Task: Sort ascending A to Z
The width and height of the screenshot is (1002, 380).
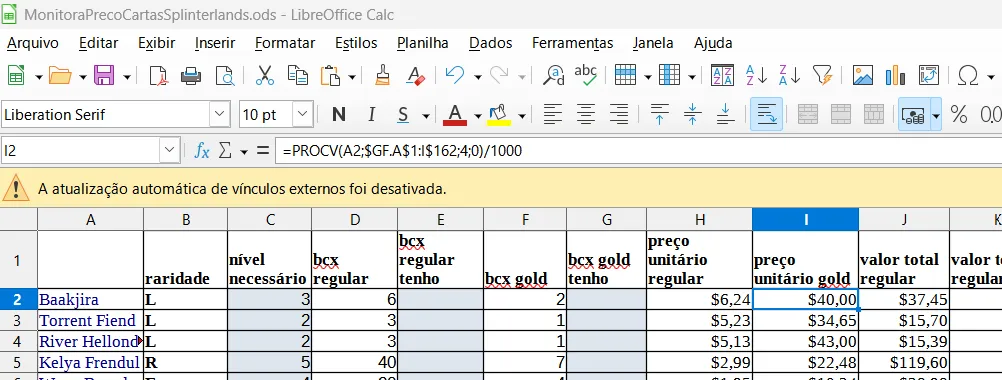Action: [x=757, y=76]
